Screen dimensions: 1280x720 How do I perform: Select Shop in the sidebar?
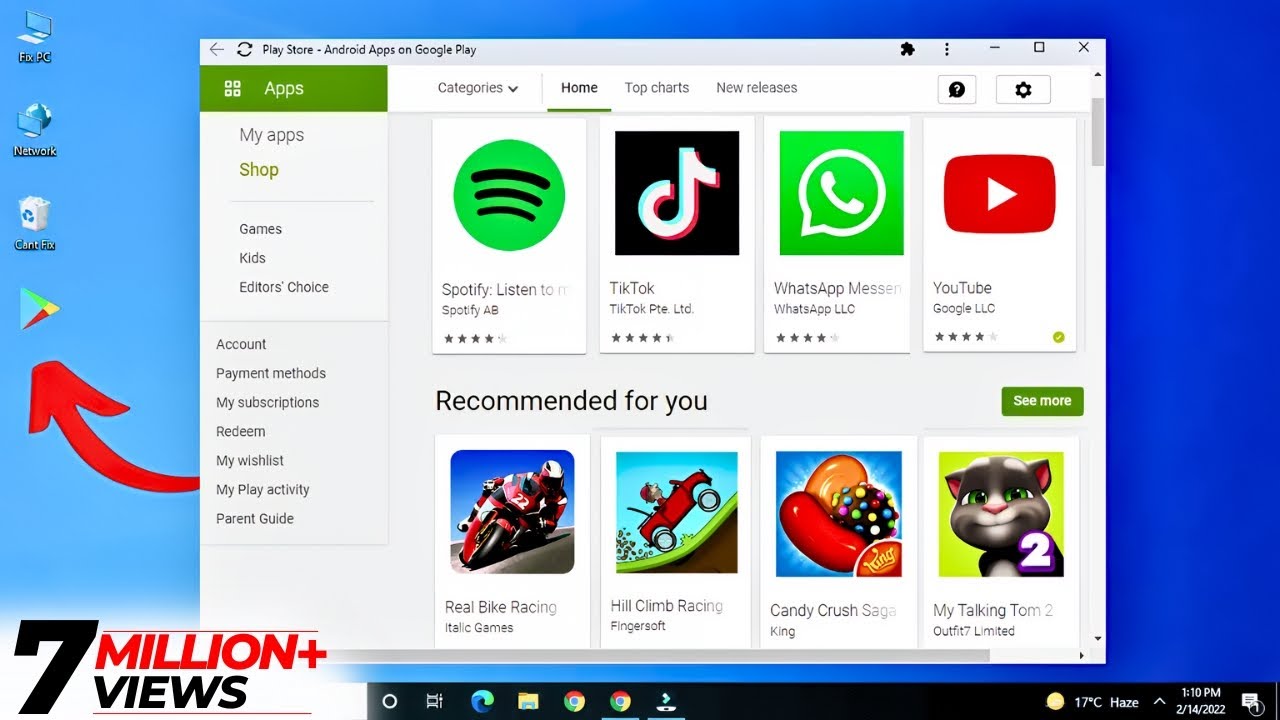259,170
